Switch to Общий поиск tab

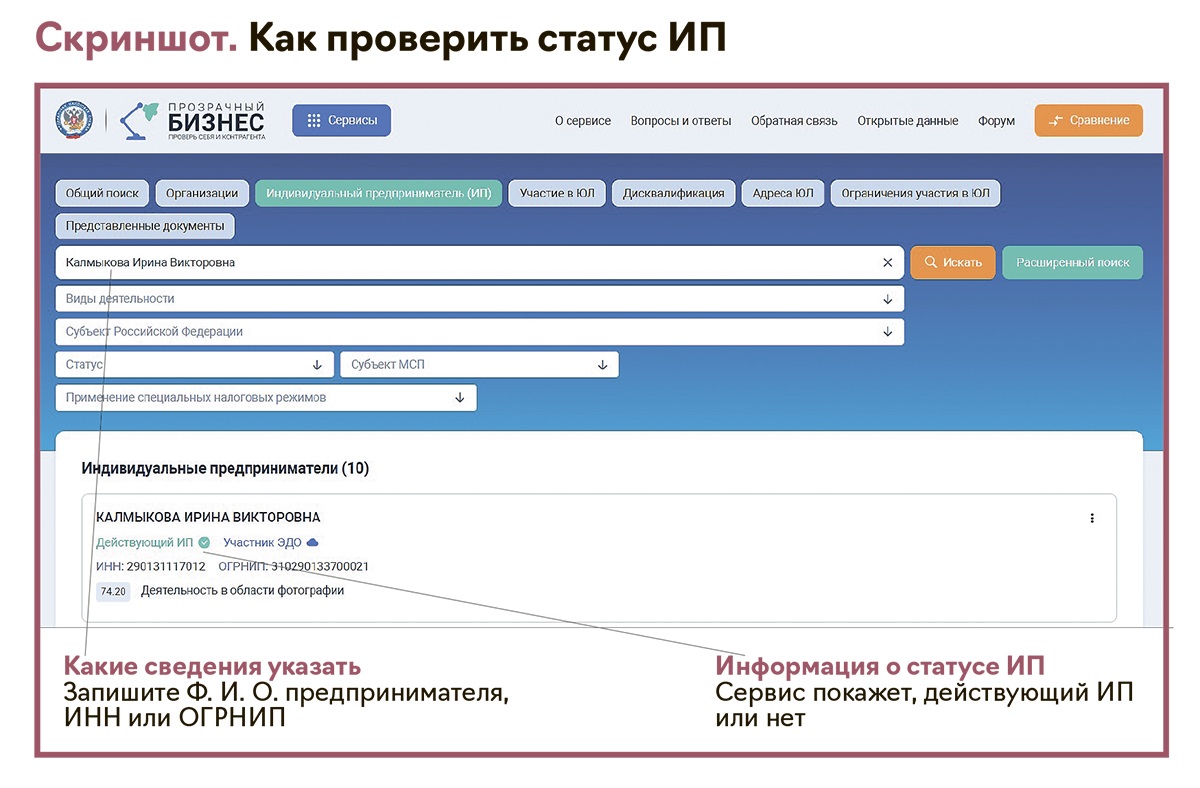tap(102, 193)
